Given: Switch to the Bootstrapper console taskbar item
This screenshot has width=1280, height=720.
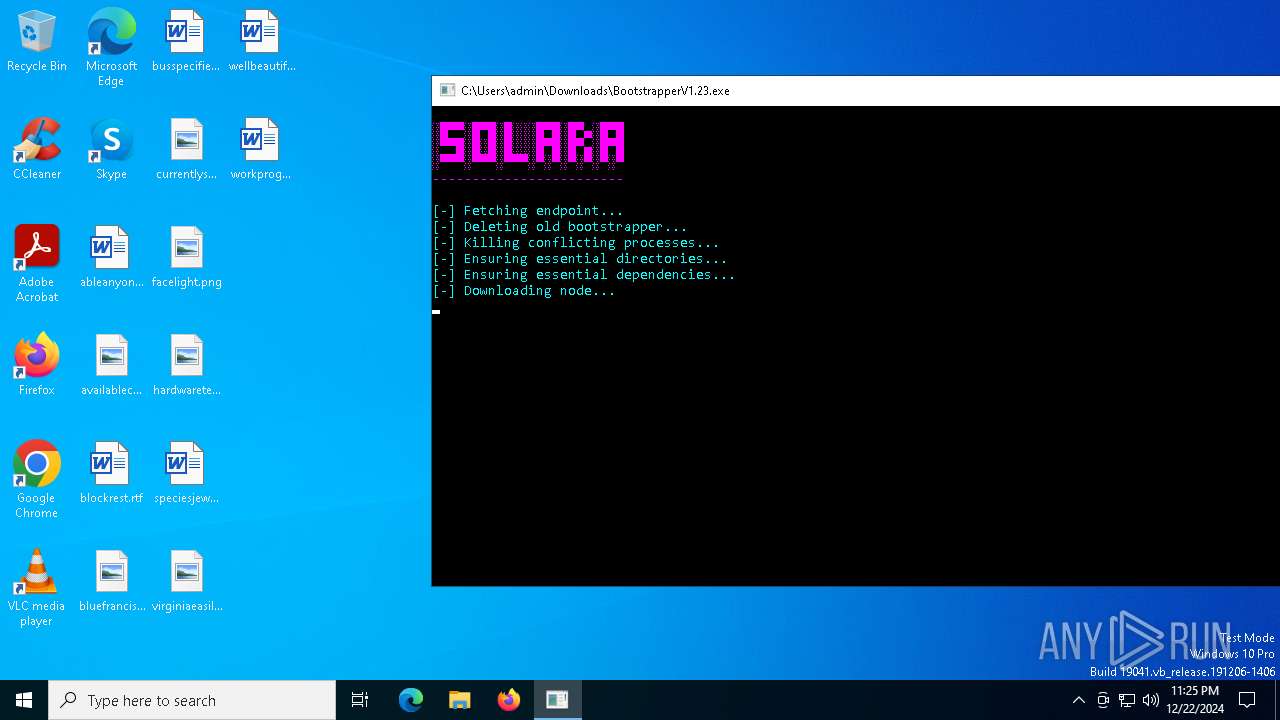Looking at the screenshot, I should [557, 700].
